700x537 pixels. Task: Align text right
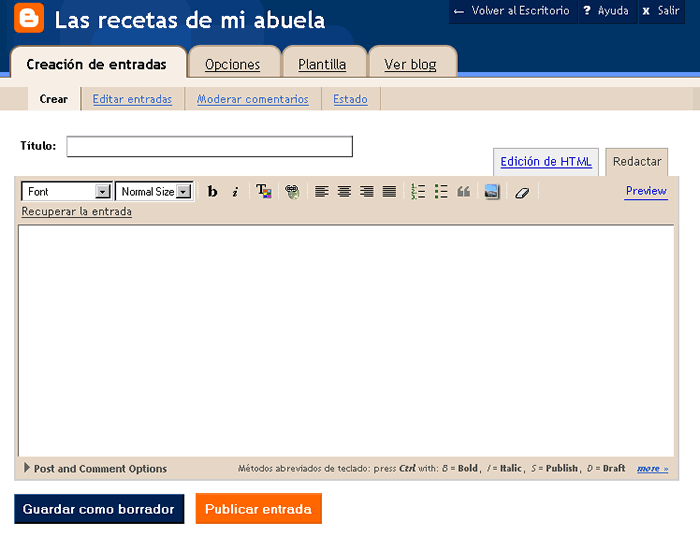pyautogui.click(x=367, y=191)
